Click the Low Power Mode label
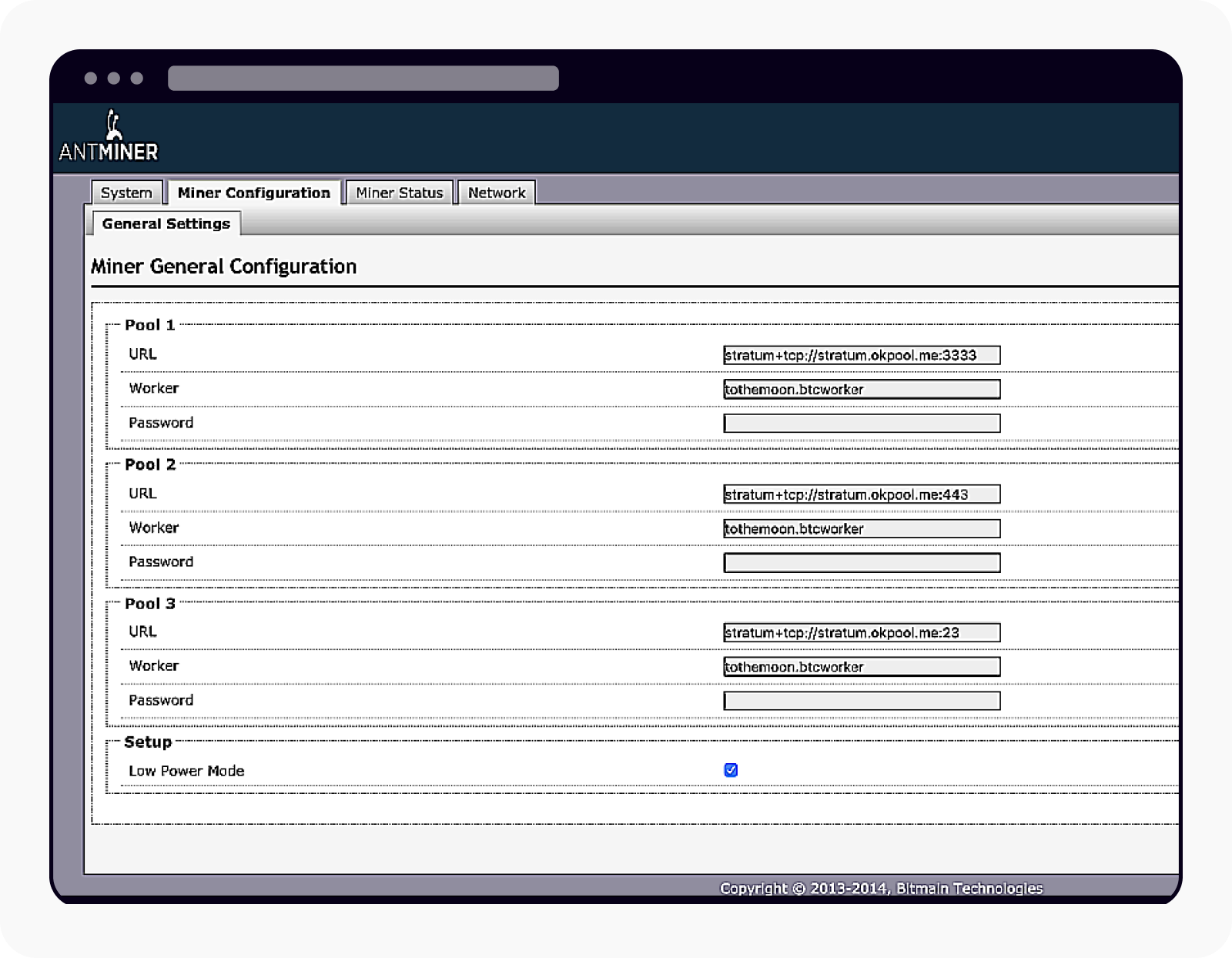1232x958 pixels. tap(186, 771)
